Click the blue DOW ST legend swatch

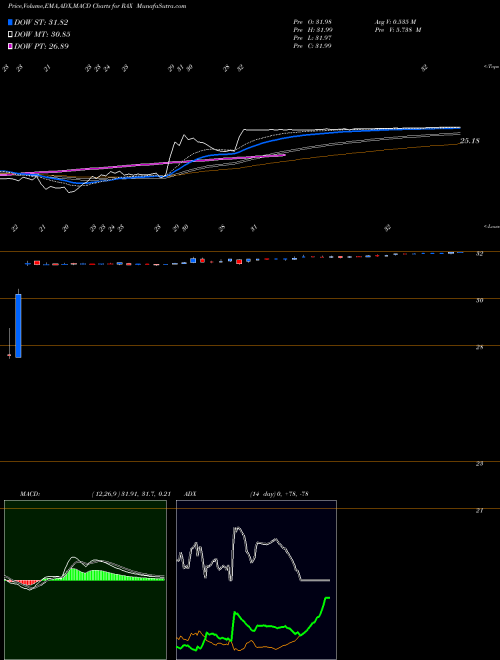click(x=10, y=22)
